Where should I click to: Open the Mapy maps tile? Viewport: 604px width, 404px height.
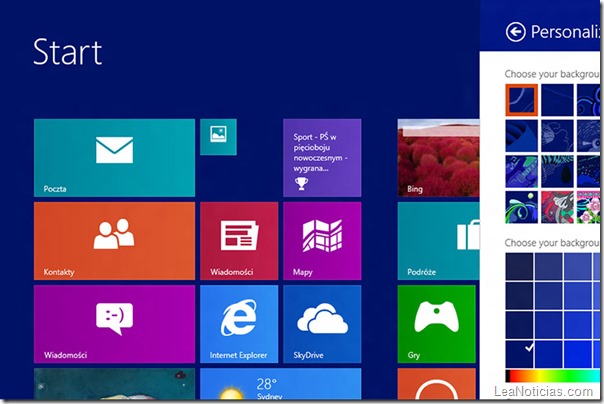click(322, 241)
